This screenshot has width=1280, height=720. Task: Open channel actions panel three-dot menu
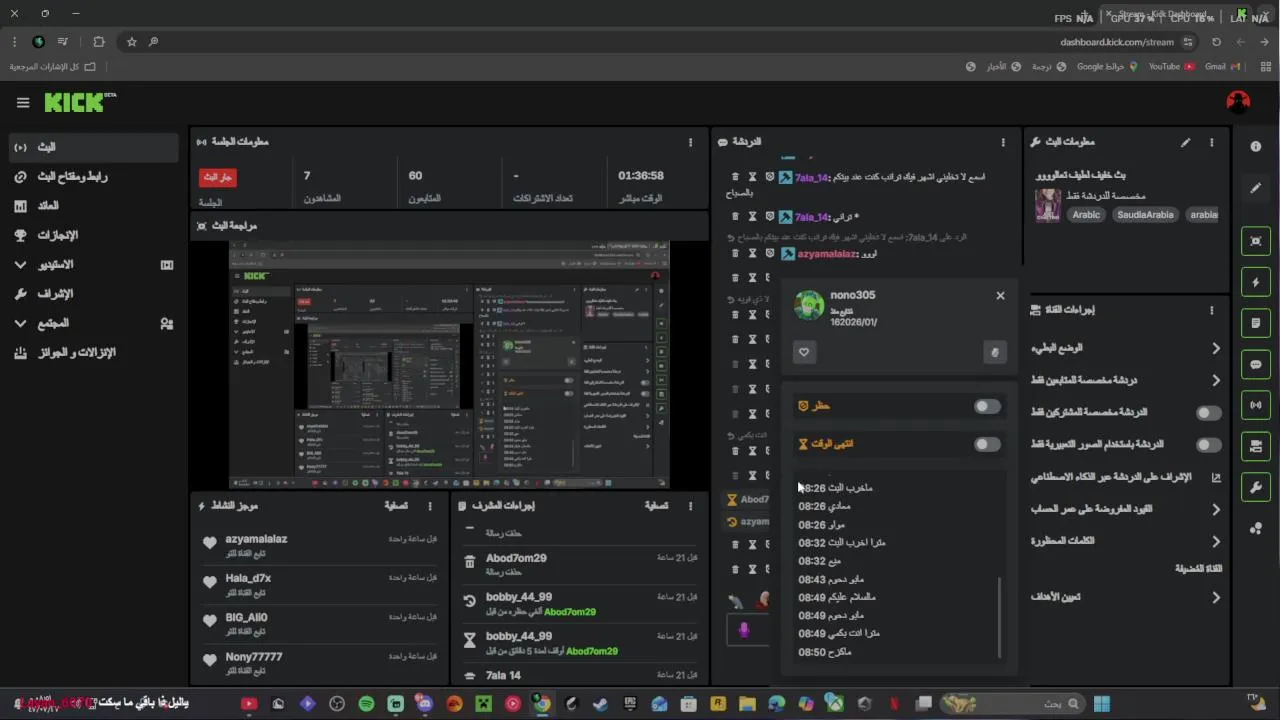[1211, 310]
